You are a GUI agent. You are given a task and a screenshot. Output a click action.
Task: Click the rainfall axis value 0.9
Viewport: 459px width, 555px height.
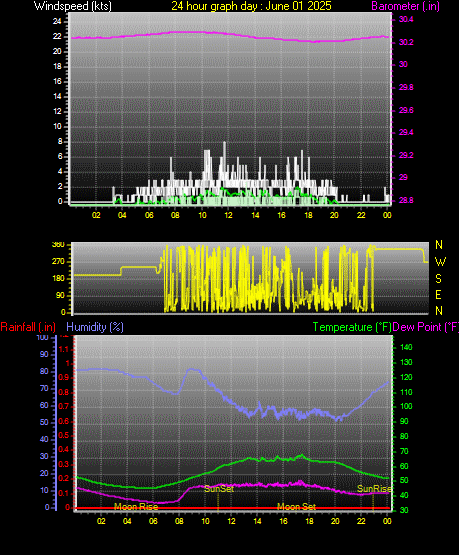point(64,378)
